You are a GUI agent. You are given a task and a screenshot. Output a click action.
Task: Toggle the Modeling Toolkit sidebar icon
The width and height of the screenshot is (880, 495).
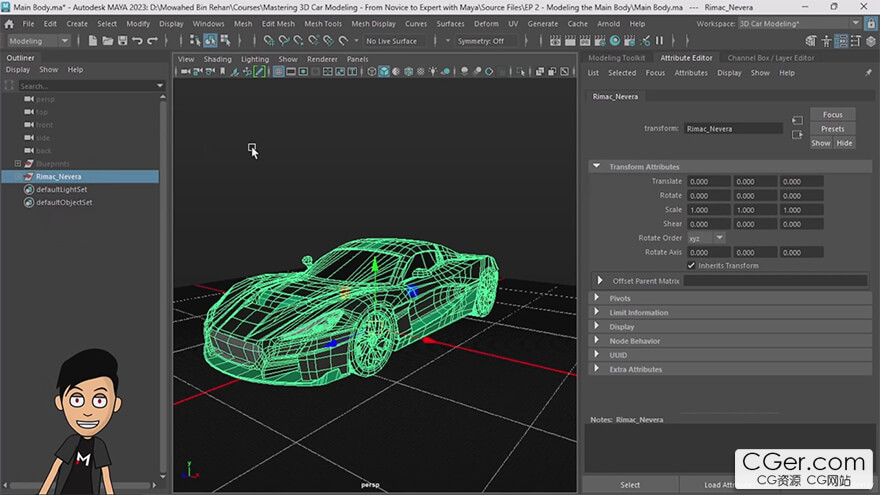810,41
